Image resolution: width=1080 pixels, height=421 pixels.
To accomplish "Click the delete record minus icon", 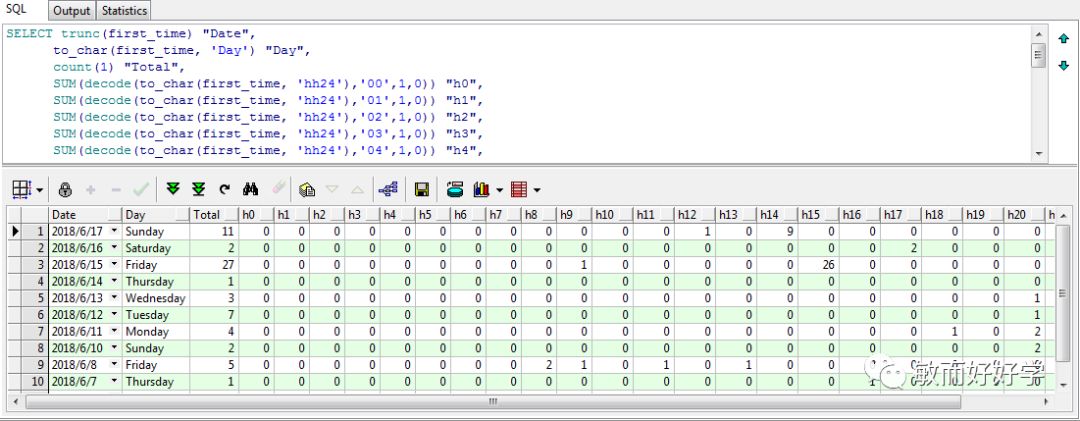I will pyautogui.click(x=116, y=189).
